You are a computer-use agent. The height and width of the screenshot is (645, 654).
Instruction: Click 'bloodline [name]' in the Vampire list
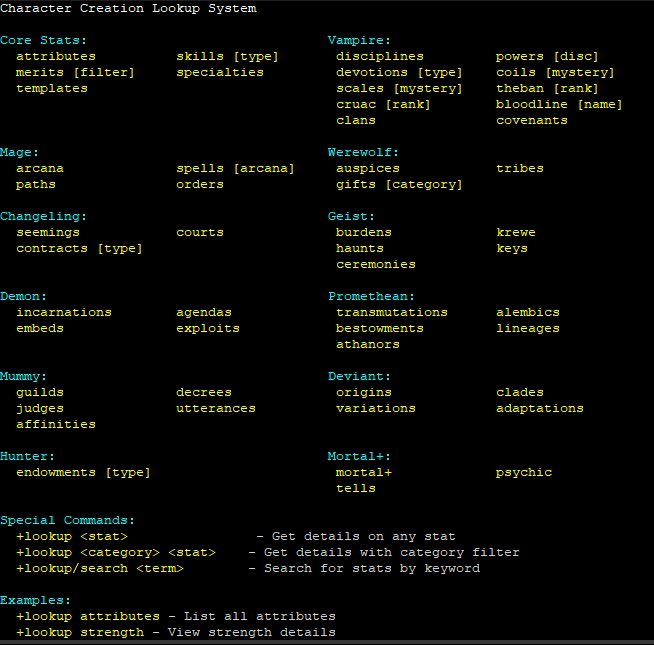tap(559, 105)
